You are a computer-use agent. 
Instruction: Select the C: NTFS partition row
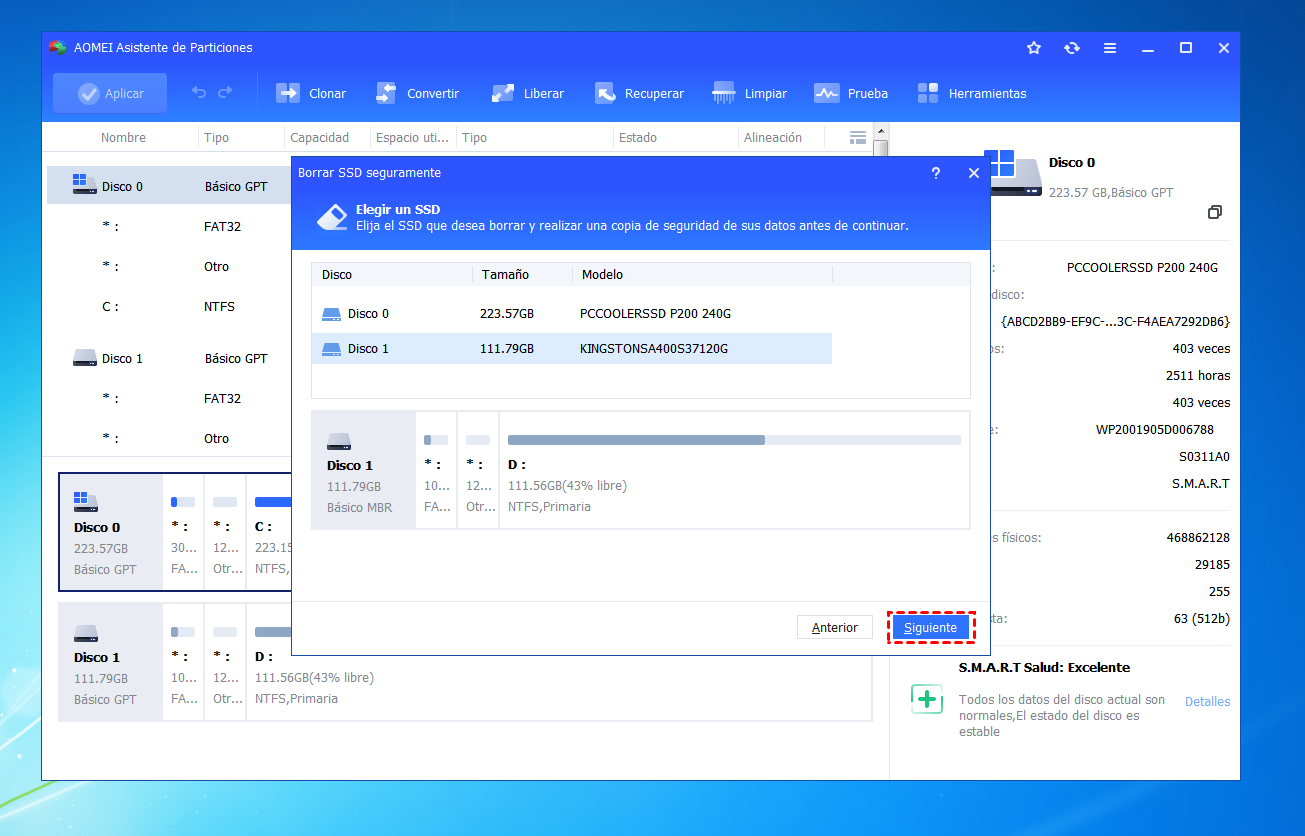[169, 306]
